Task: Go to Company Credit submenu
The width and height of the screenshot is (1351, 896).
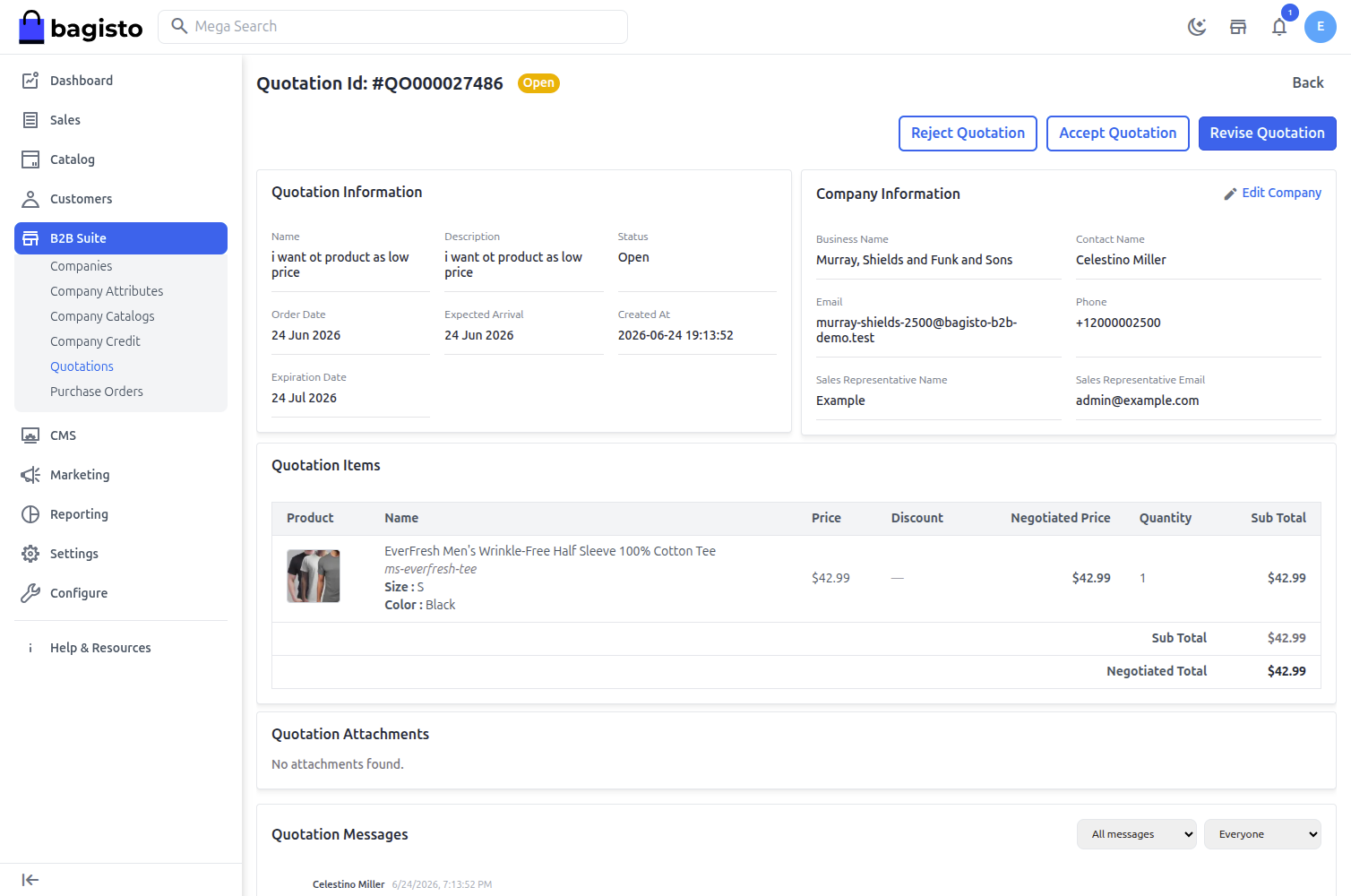Action: click(95, 341)
